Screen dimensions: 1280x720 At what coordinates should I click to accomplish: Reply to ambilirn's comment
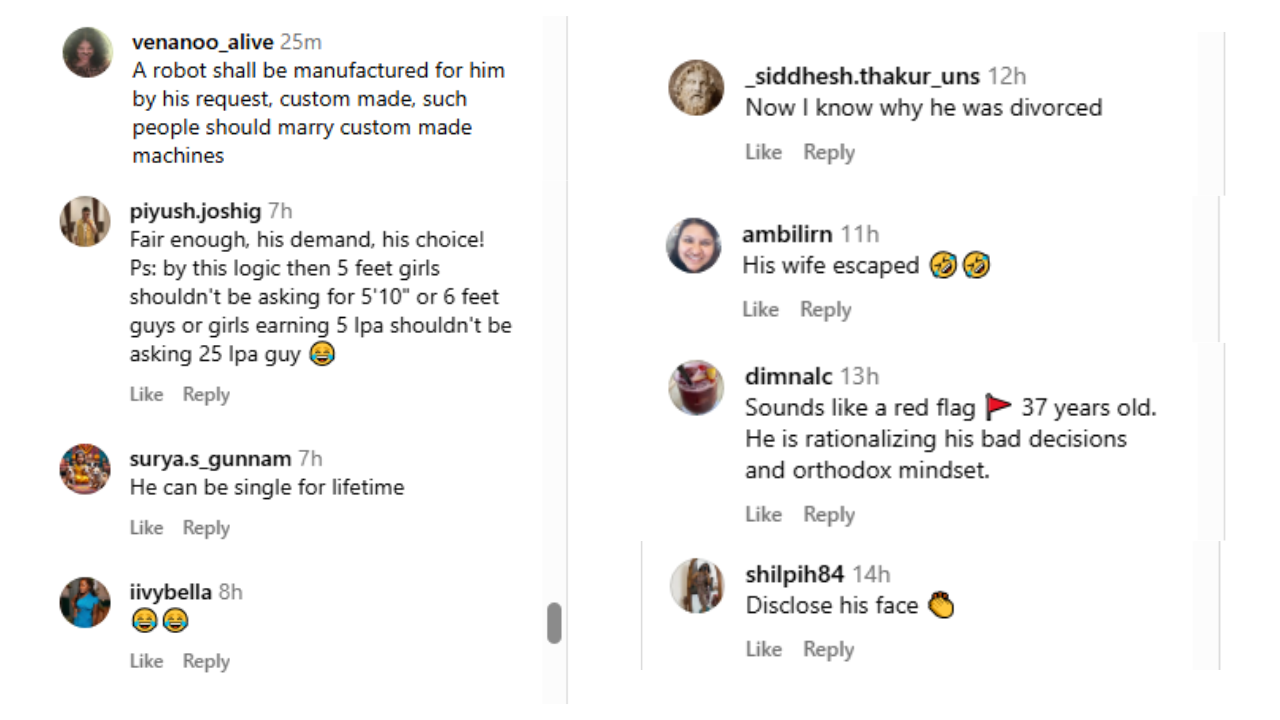click(825, 309)
